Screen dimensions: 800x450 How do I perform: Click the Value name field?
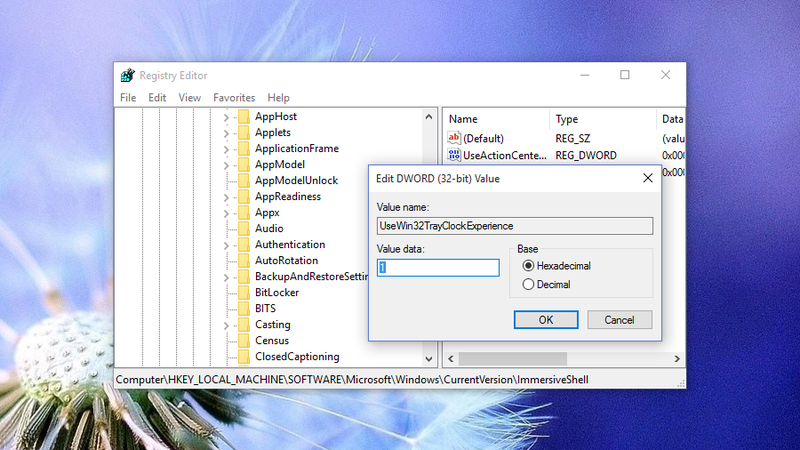[x=515, y=226]
